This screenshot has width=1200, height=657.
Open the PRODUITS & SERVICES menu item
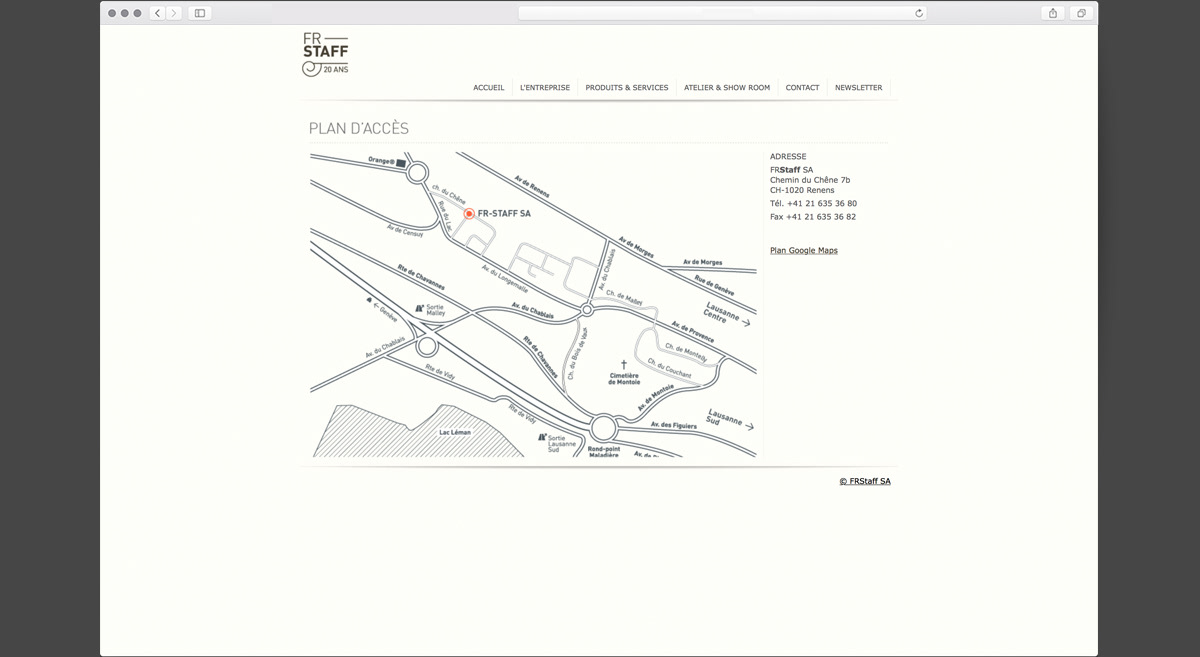627,88
